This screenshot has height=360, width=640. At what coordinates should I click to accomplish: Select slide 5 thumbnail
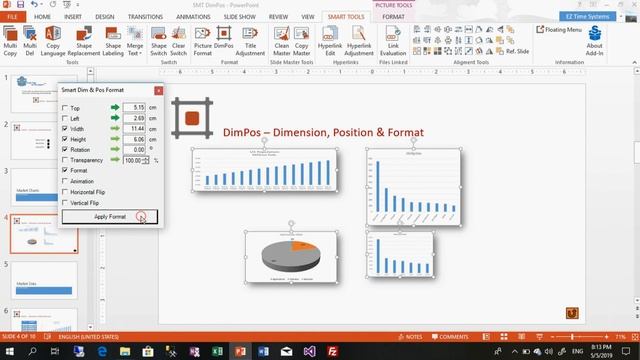pos(44,280)
